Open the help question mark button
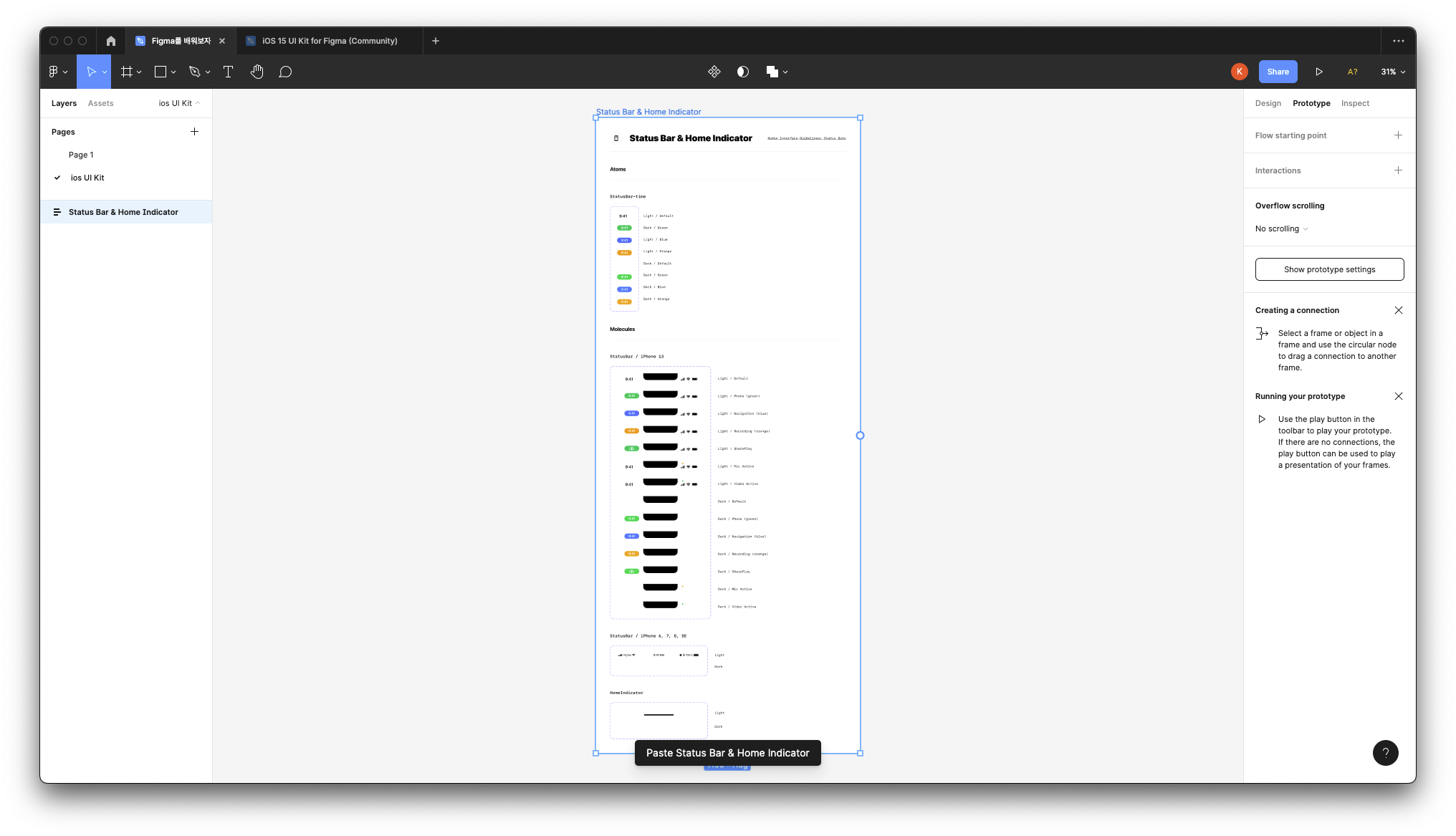The width and height of the screenshot is (1456, 836). click(x=1385, y=752)
